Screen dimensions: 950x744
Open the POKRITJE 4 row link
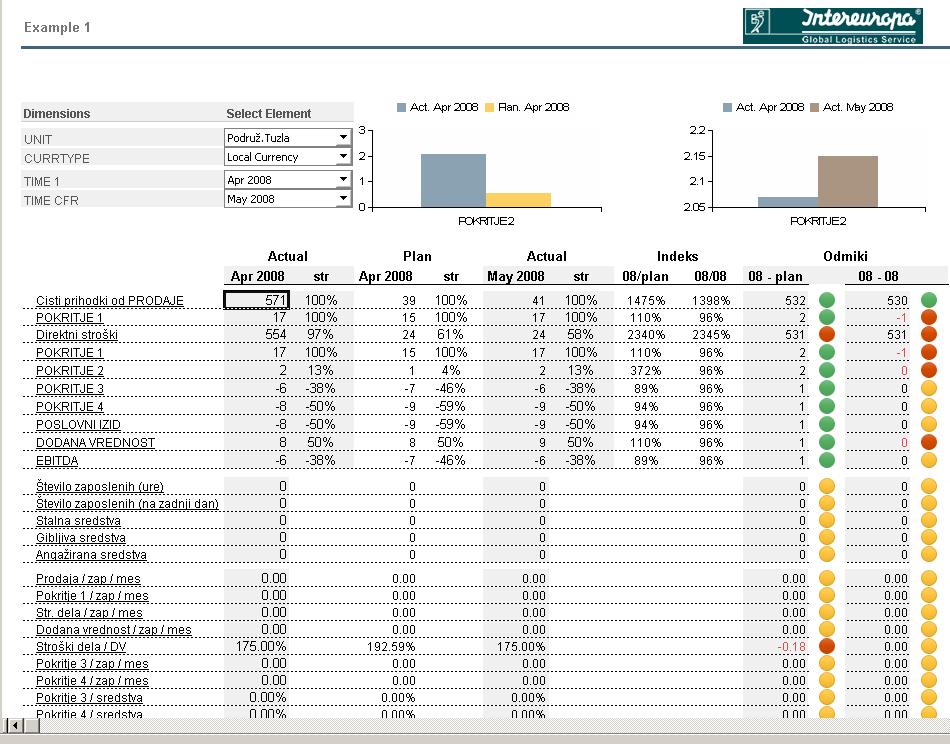tap(70, 407)
